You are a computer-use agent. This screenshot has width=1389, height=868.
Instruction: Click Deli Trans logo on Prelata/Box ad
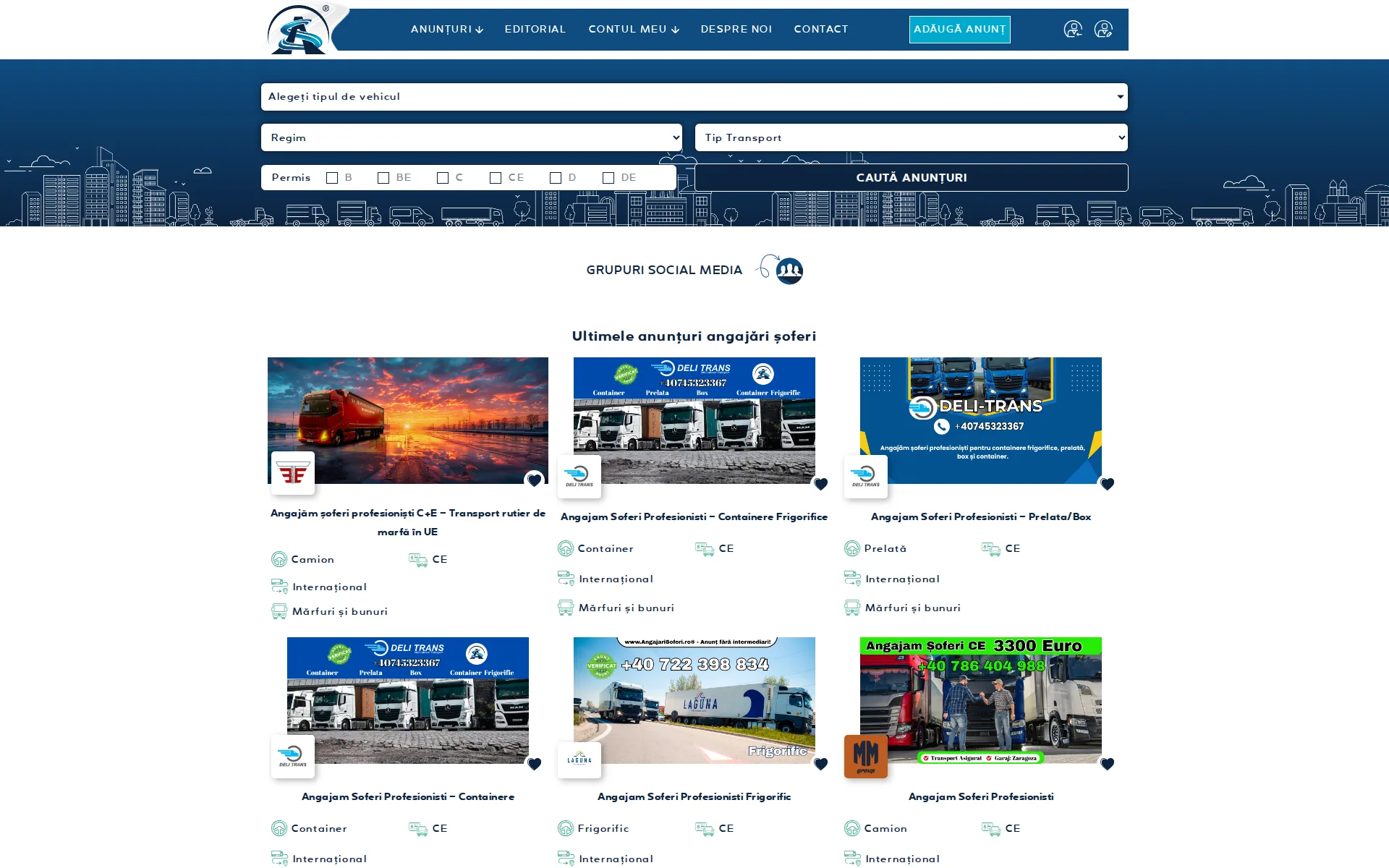click(x=866, y=477)
